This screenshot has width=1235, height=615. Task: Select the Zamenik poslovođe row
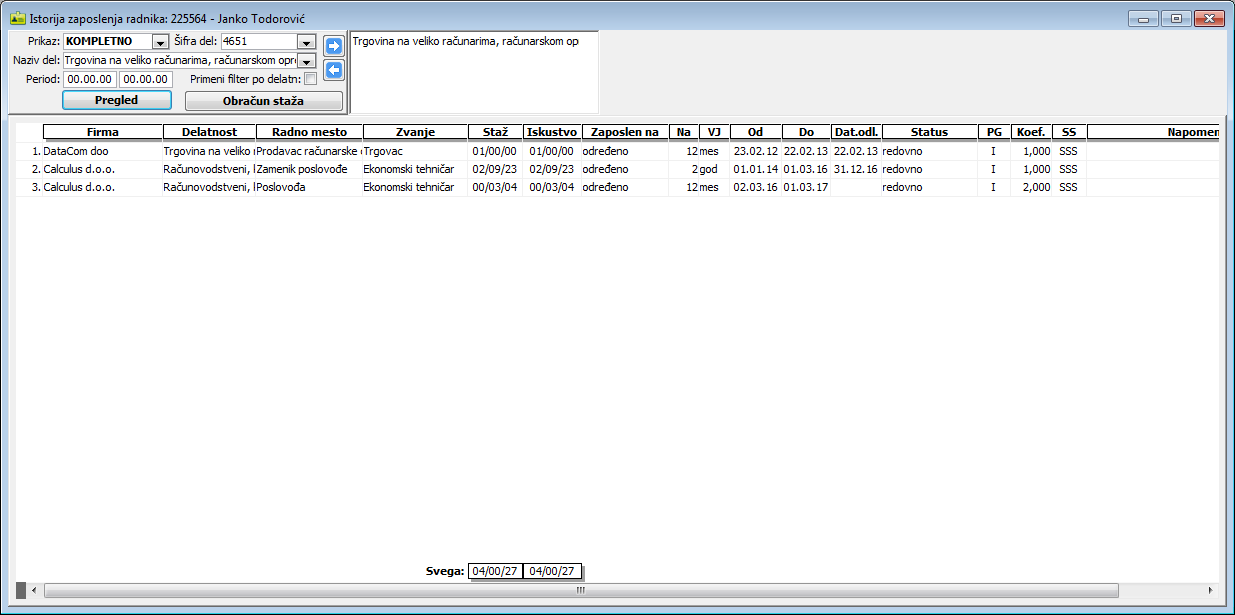[302, 169]
